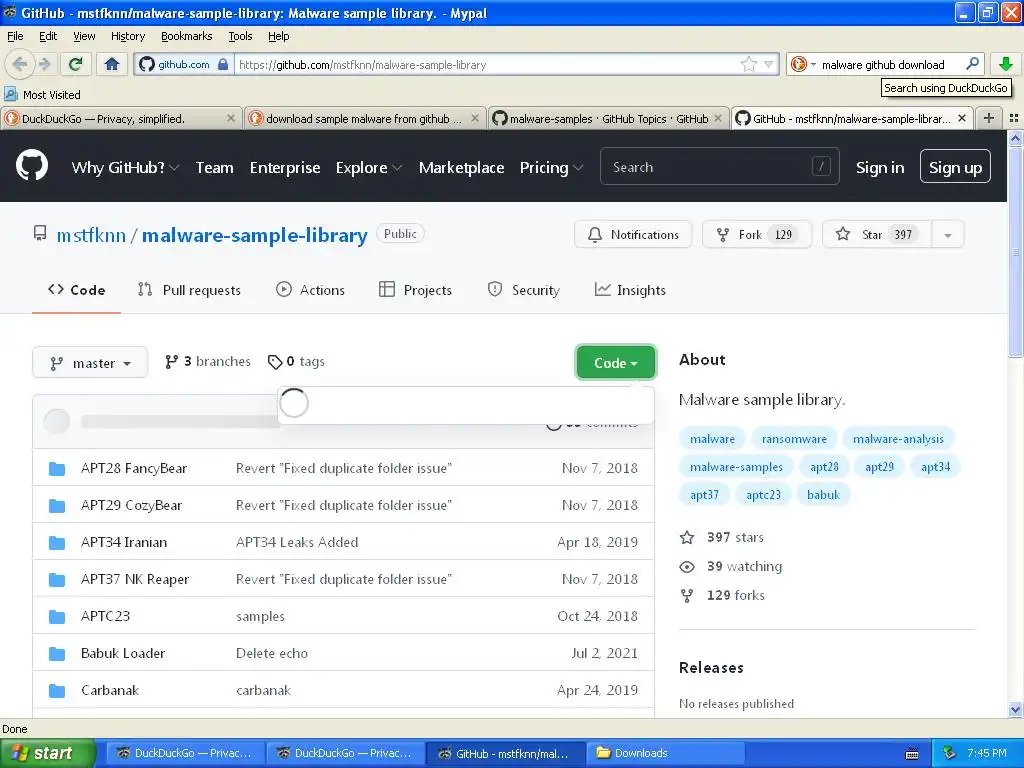The height and width of the screenshot is (768, 1024).
Task: Open the Bookmarks menu
Action: [x=186, y=36]
